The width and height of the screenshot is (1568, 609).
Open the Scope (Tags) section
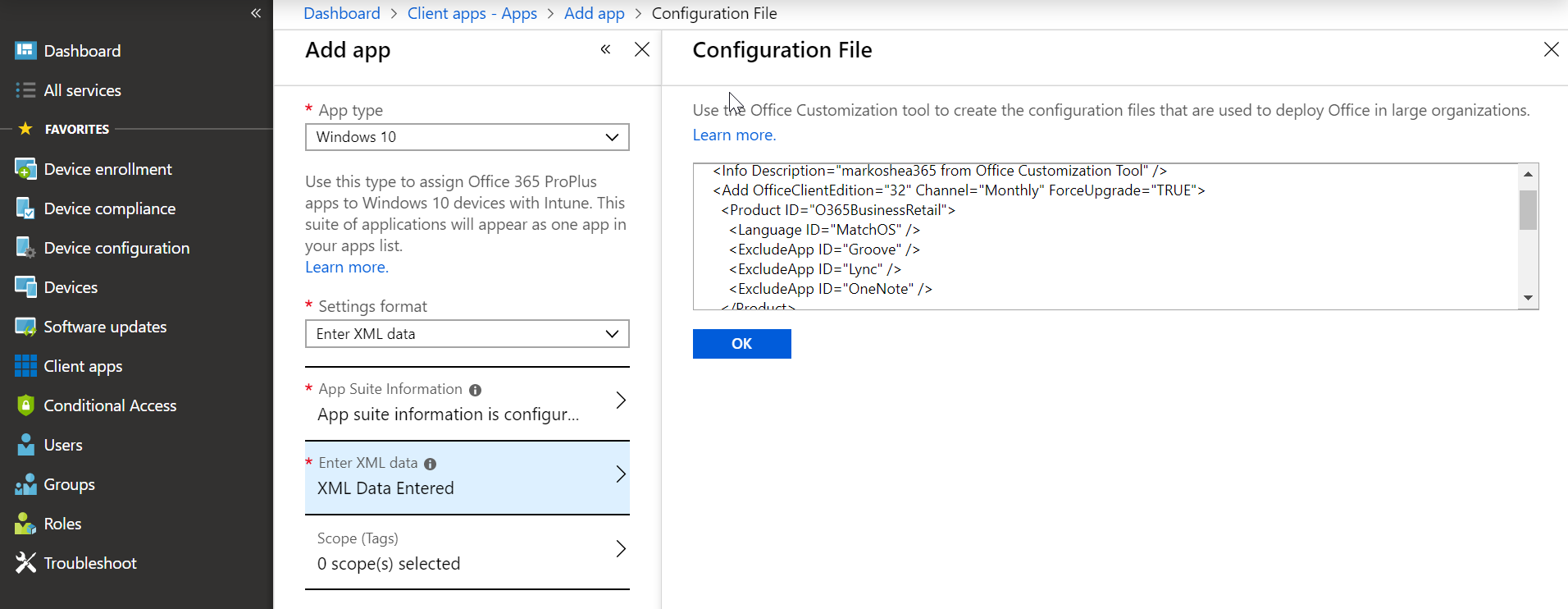click(467, 552)
